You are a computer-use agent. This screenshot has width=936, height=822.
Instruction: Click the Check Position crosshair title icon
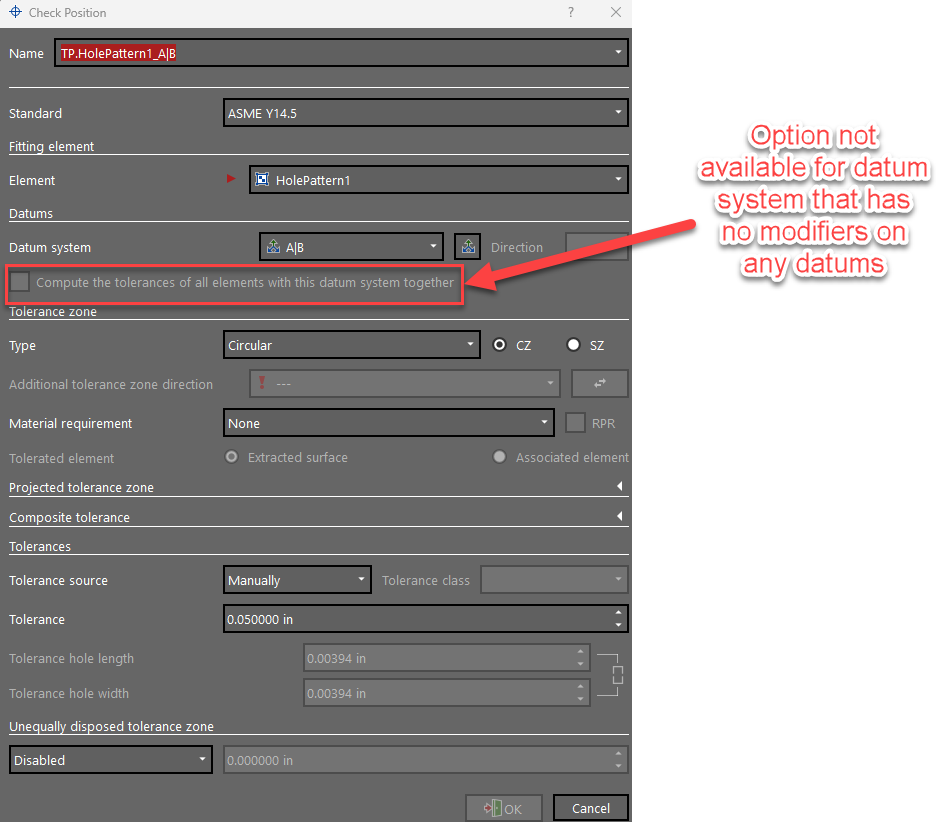click(16, 12)
